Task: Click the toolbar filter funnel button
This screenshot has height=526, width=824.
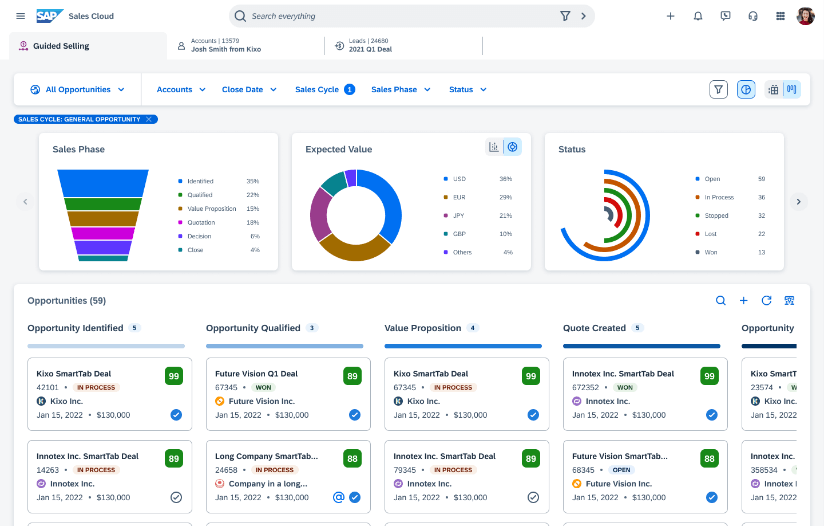Action: (x=718, y=89)
